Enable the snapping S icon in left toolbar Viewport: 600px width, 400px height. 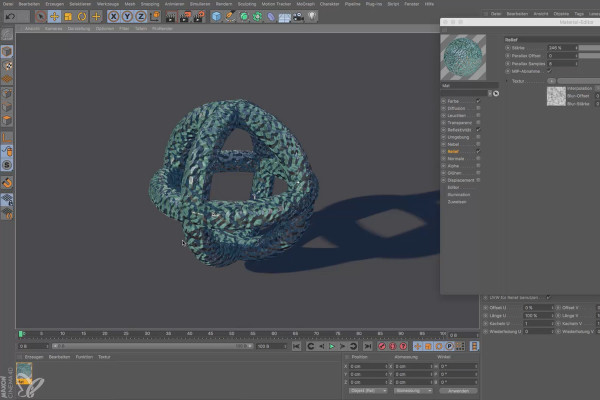(7, 165)
